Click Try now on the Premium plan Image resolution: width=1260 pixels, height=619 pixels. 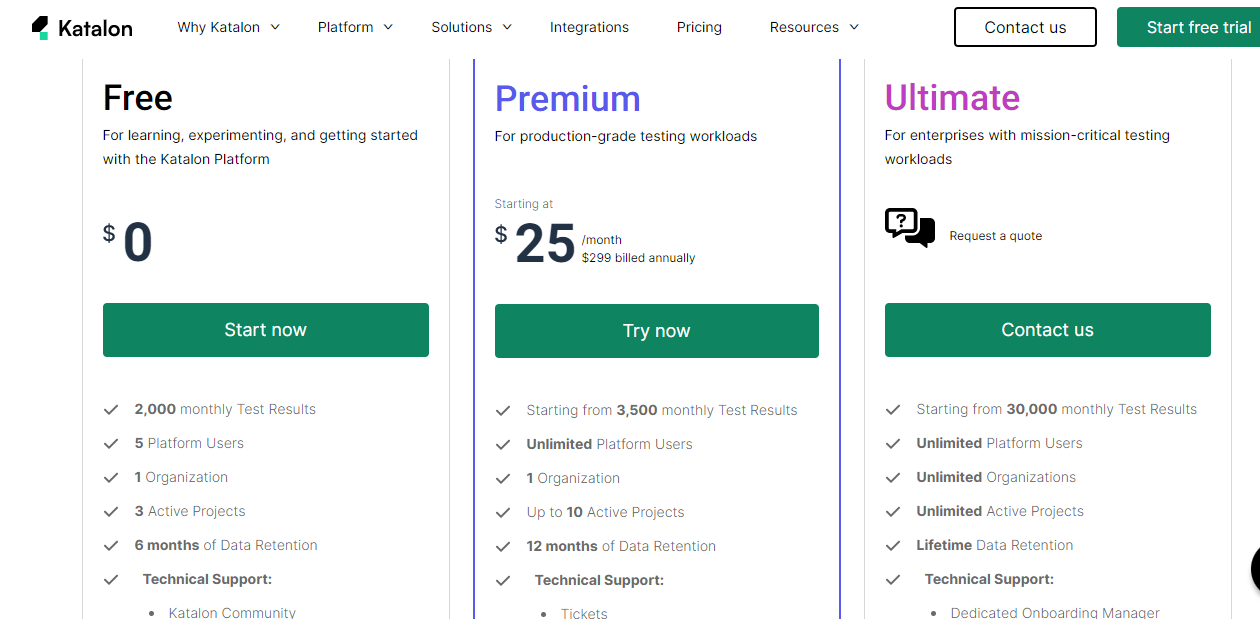[x=657, y=331]
